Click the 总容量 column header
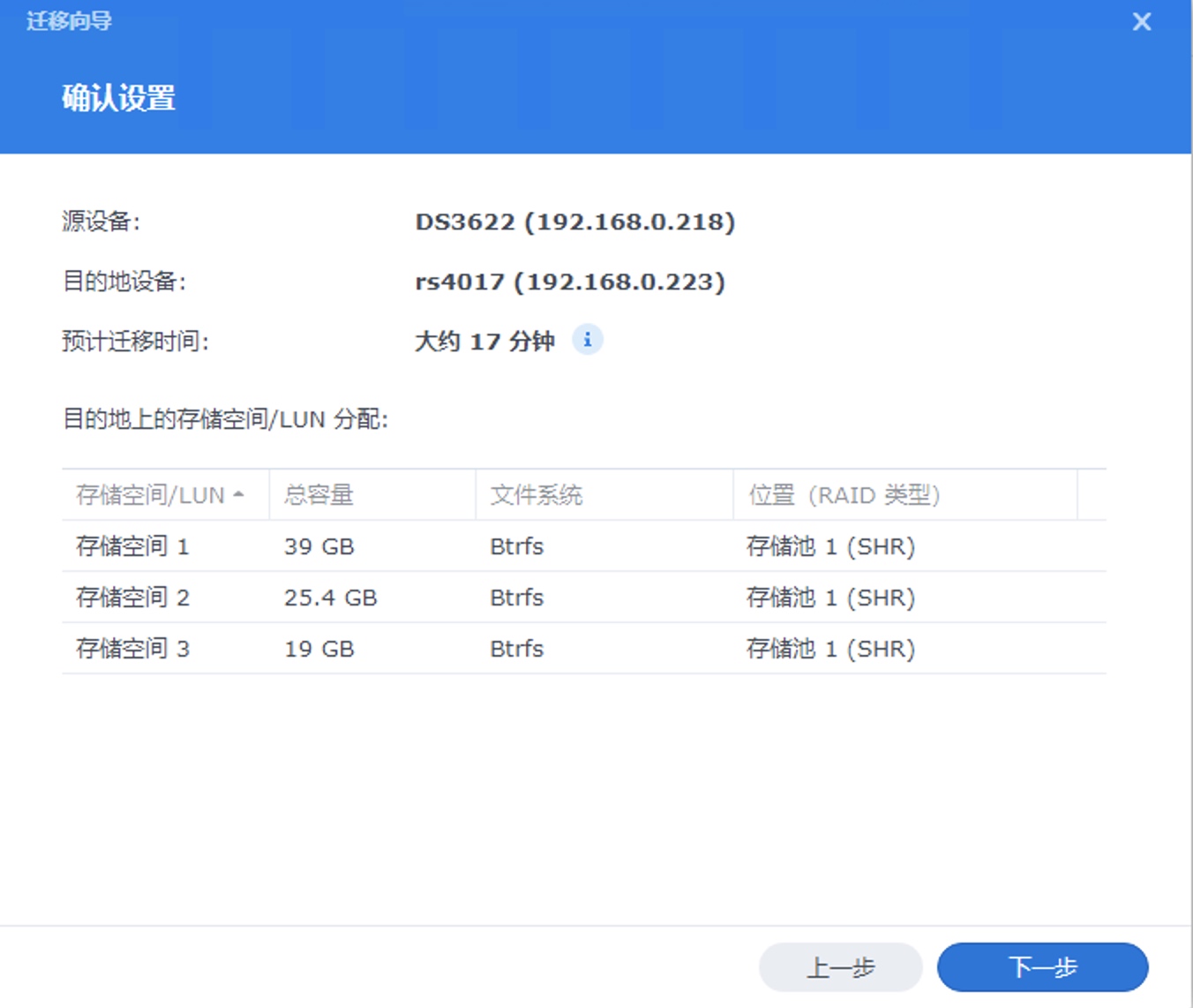The height and width of the screenshot is (1008, 1193). (x=372, y=495)
